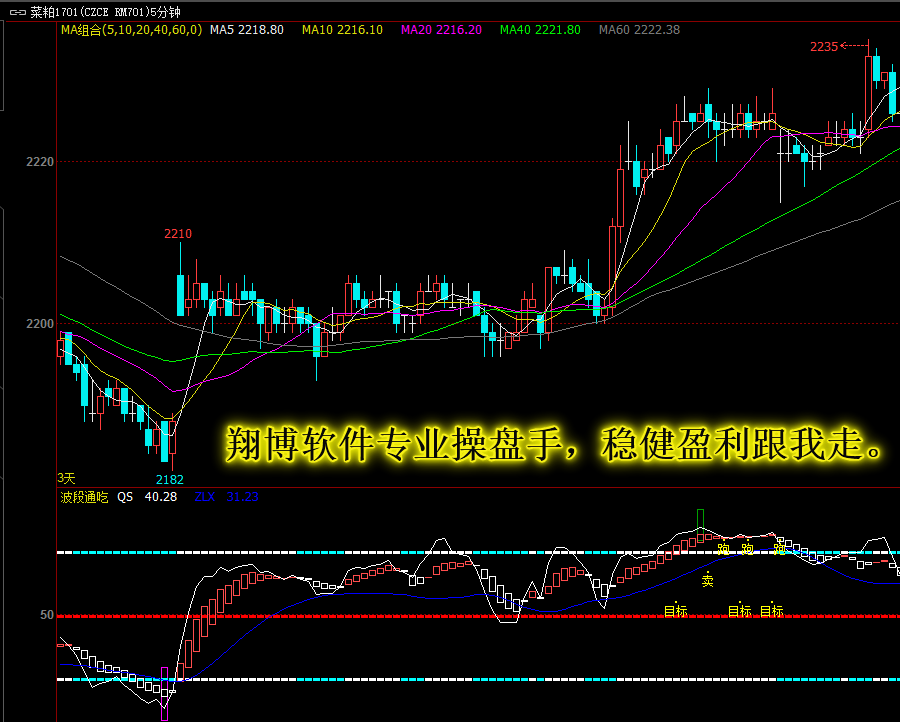The width and height of the screenshot is (900, 722).
Task: Open the 波段通吃 indicator name
Action: pyautogui.click(x=84, y=497)
